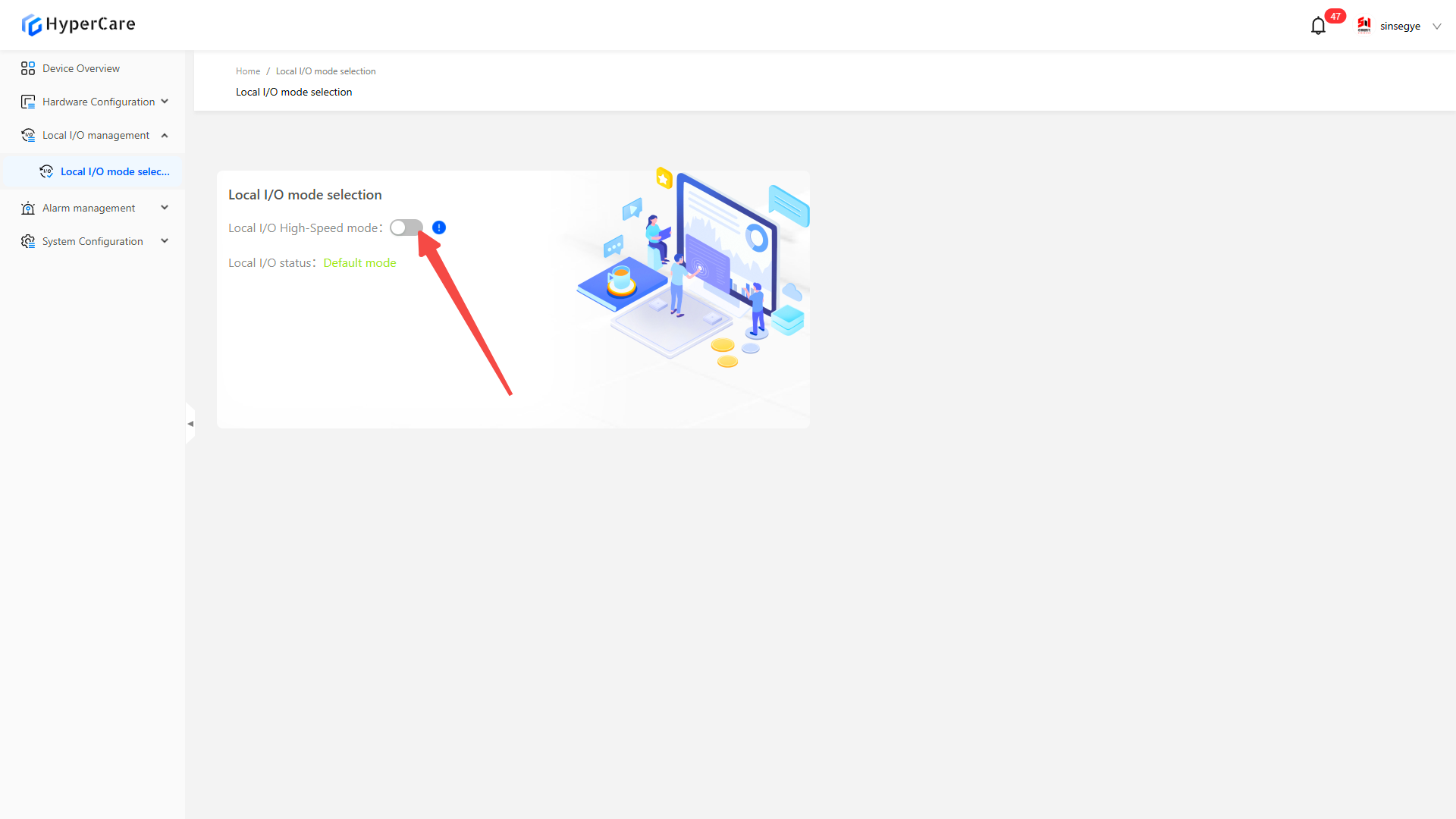
Task: Click the Hardware Configuration icon
Action: point(28,102)
